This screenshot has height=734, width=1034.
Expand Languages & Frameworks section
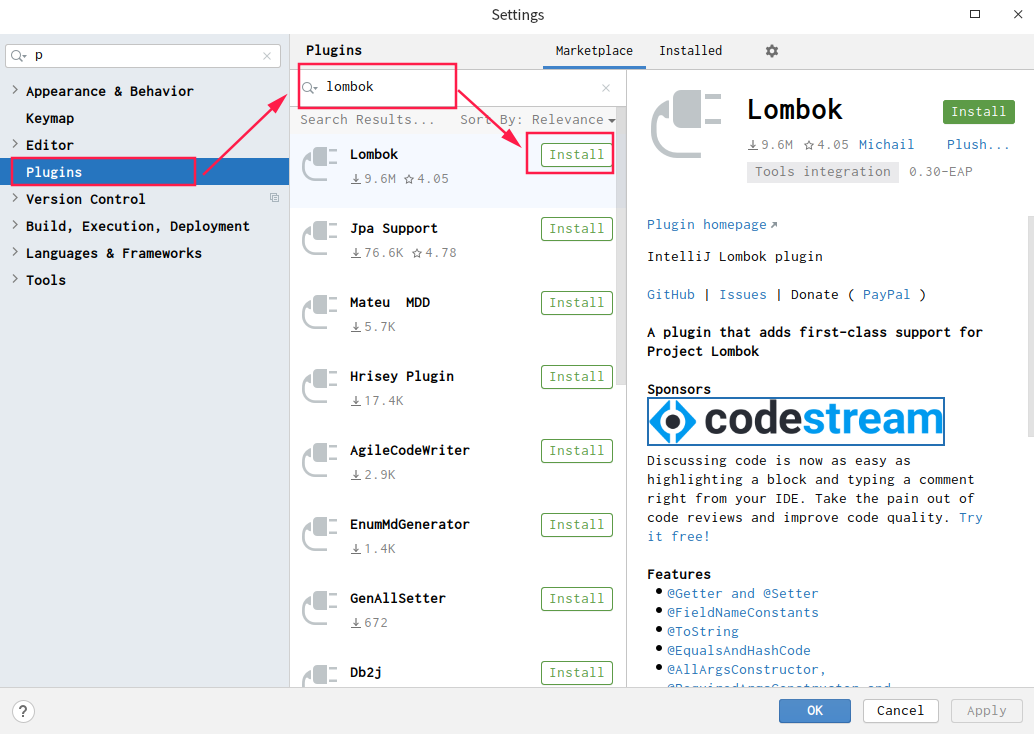15,252
